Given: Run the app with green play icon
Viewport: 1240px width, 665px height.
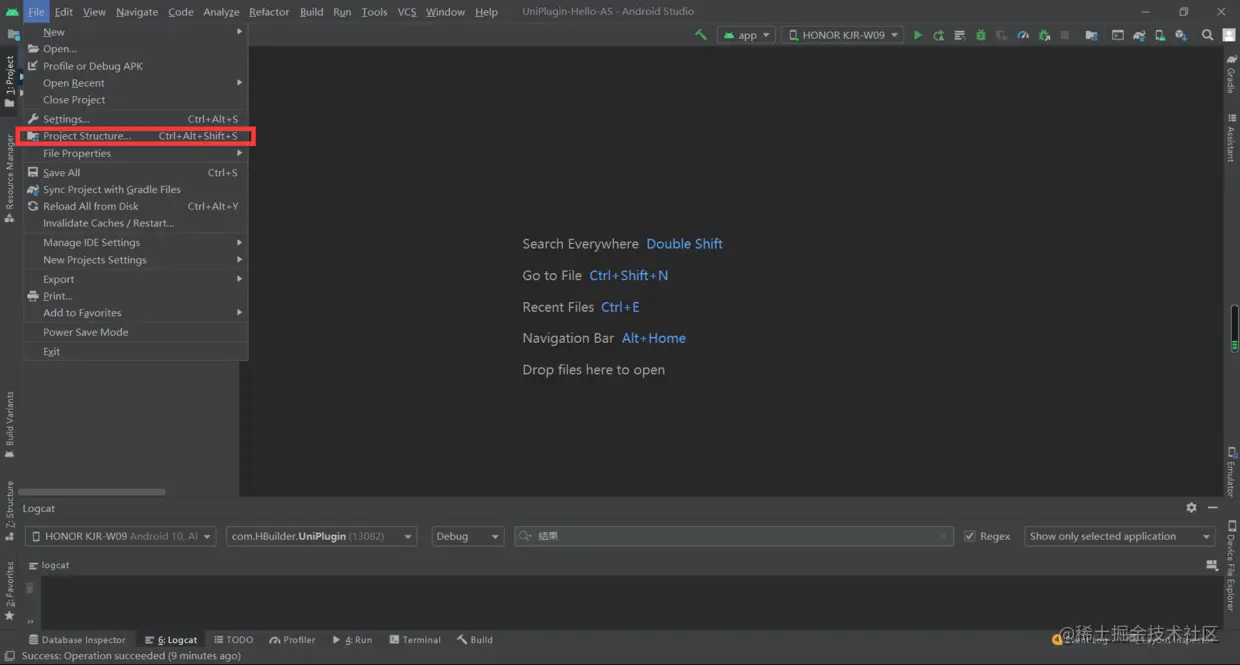Looking at the screenshot, I should click(x=918, y=35).
